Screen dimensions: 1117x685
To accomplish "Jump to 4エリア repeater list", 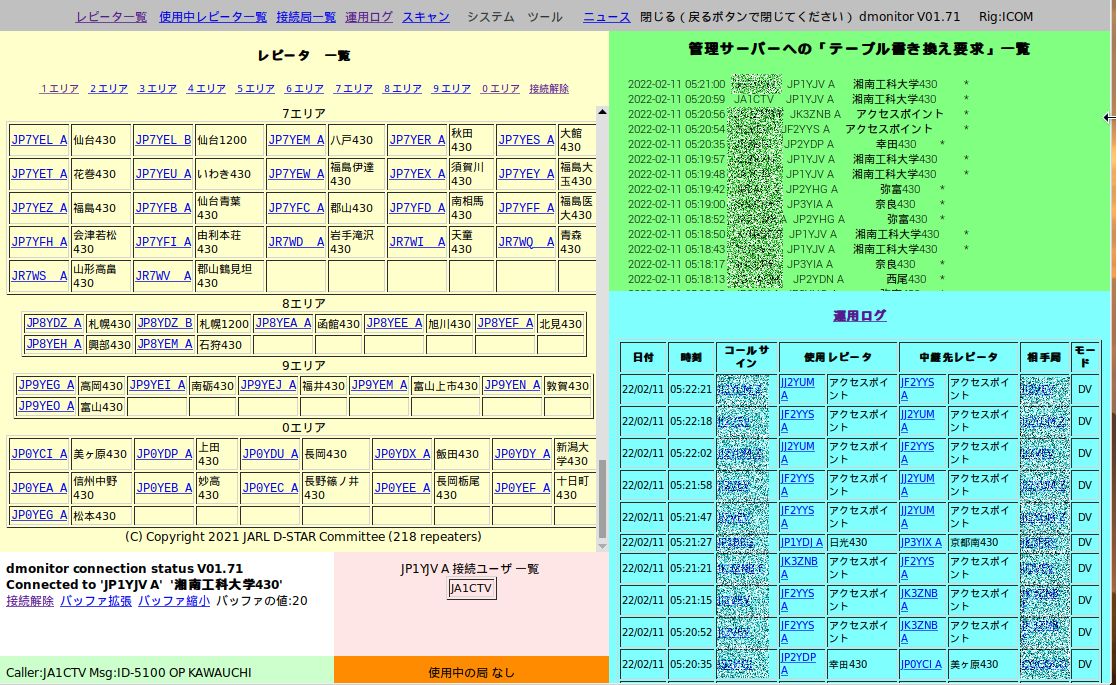I will (207, 88).
